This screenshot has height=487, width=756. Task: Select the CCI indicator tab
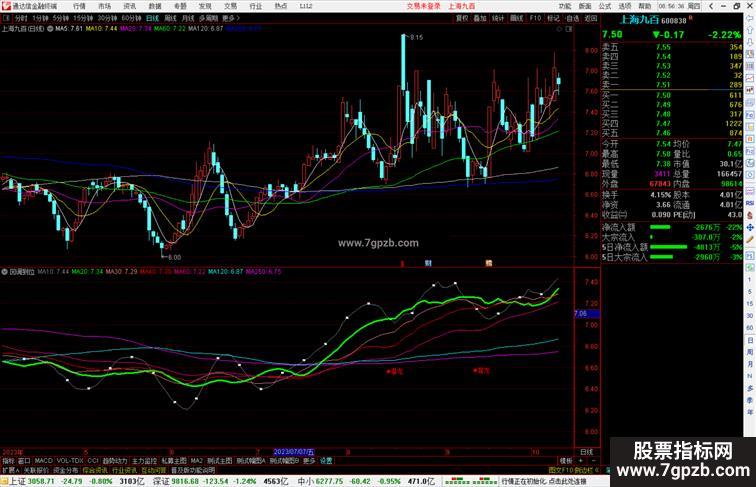click(93, 460)
